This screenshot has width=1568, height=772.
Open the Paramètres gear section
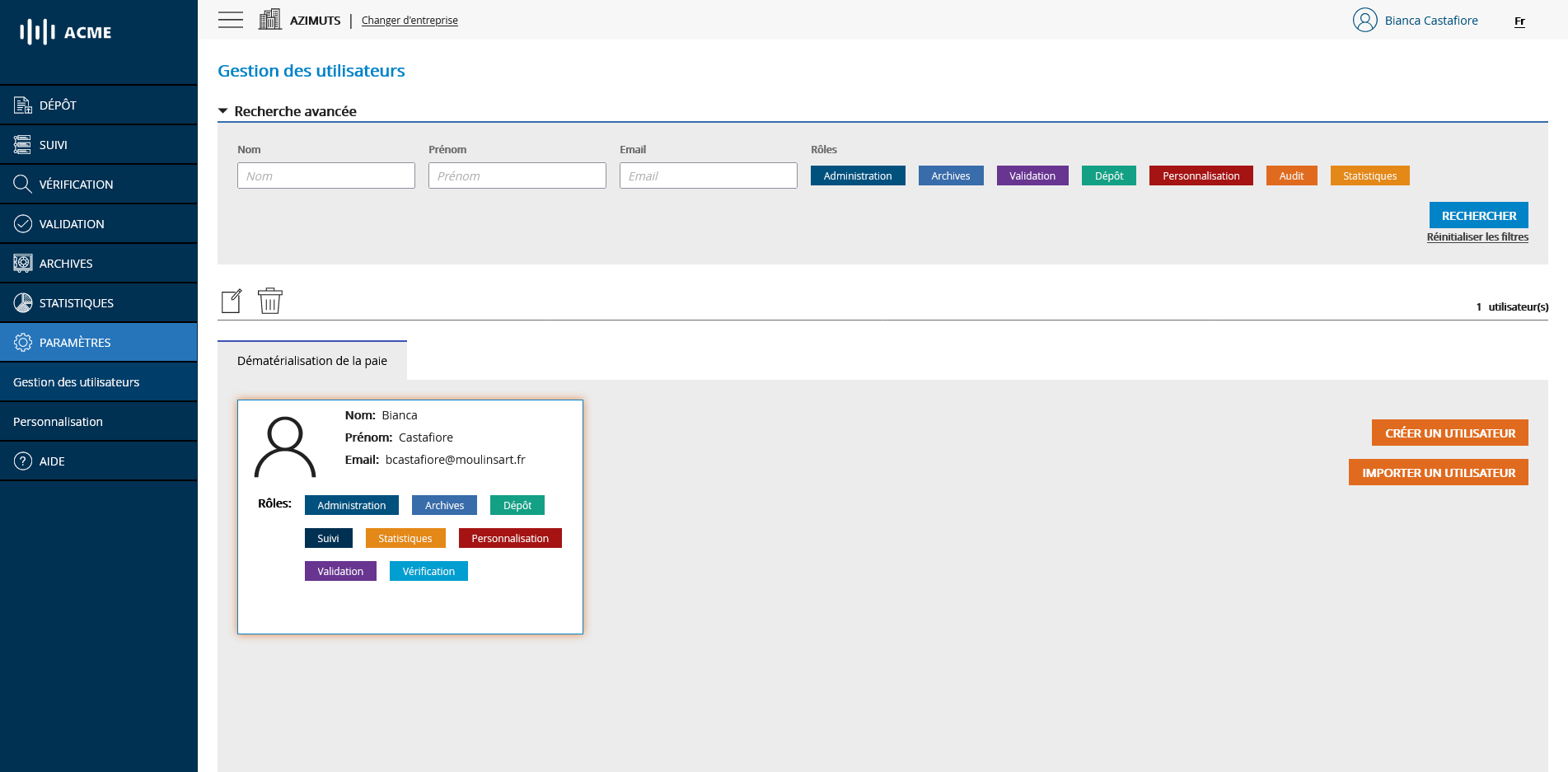pyautogui.click(x=22, y=342)
